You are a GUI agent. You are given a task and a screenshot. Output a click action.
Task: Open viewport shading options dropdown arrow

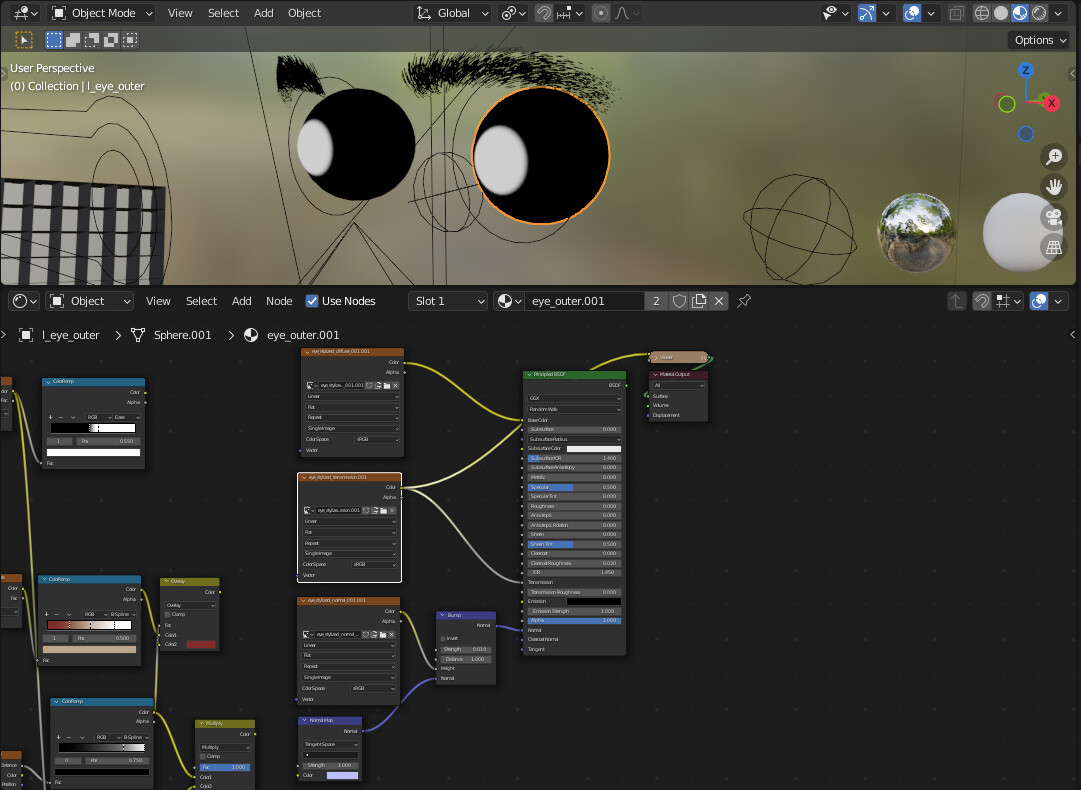tap(1059, 13)
